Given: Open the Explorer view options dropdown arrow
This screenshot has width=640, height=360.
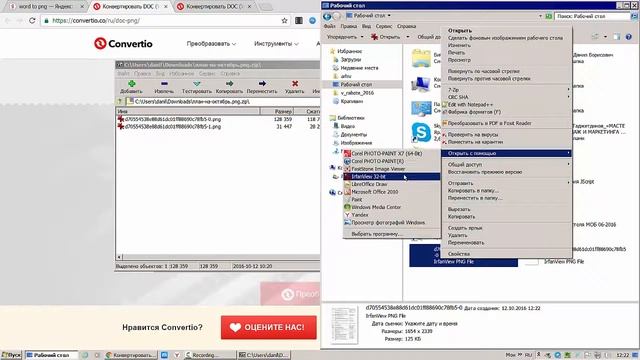Looking at the screenshot, I should click(x=605, y=37).
